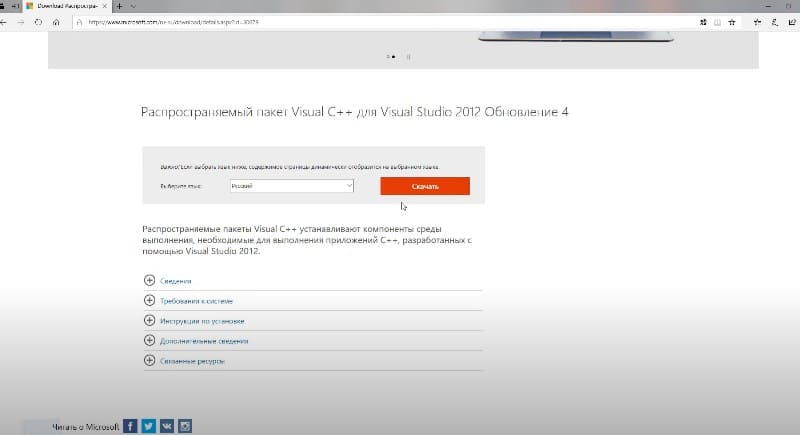Expand the Сведения section

point(149,280)
